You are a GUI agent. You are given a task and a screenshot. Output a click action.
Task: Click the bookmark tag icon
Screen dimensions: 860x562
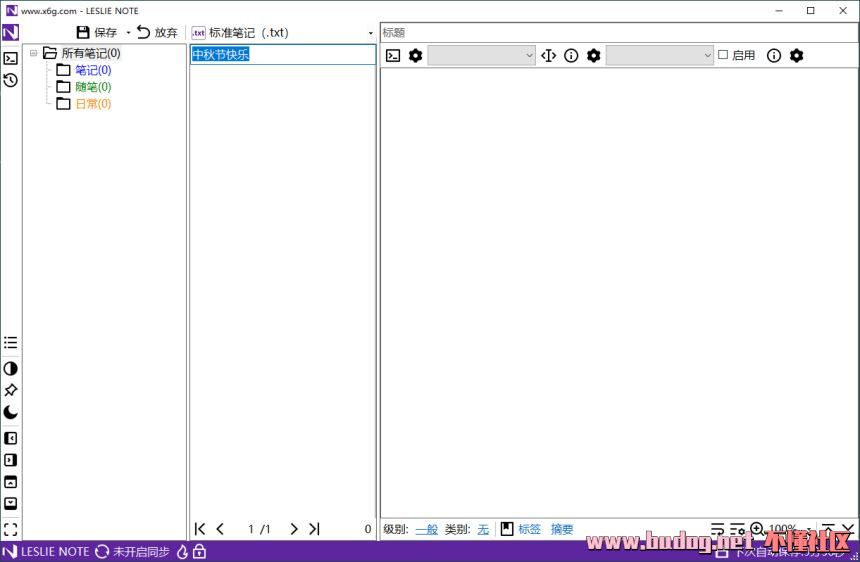tap(507, 529)
